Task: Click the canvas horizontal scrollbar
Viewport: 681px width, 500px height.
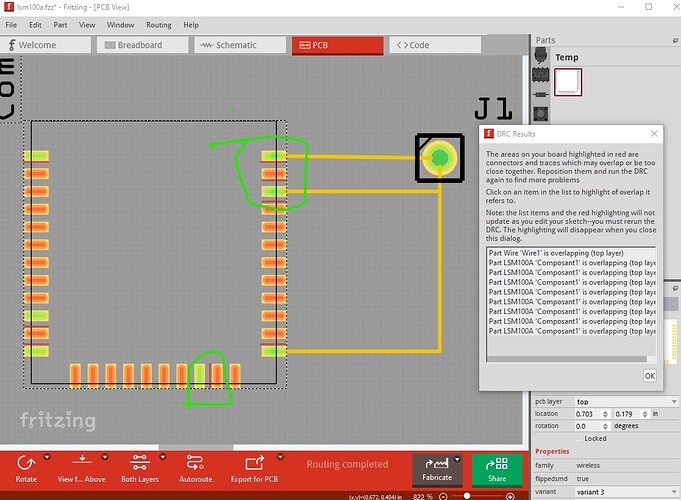Action: coord(196,447)
